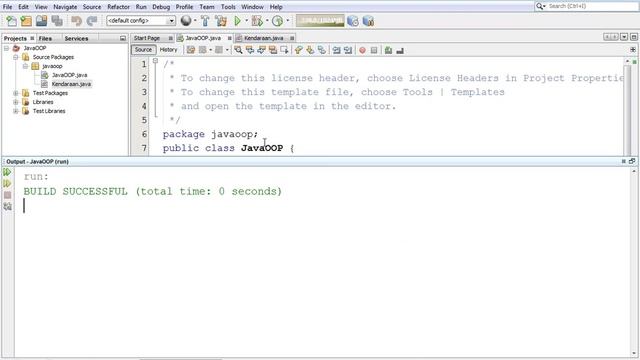Switch to the Start Page tab
Screen dimensions: 640x360
click(x=147, y=38)
